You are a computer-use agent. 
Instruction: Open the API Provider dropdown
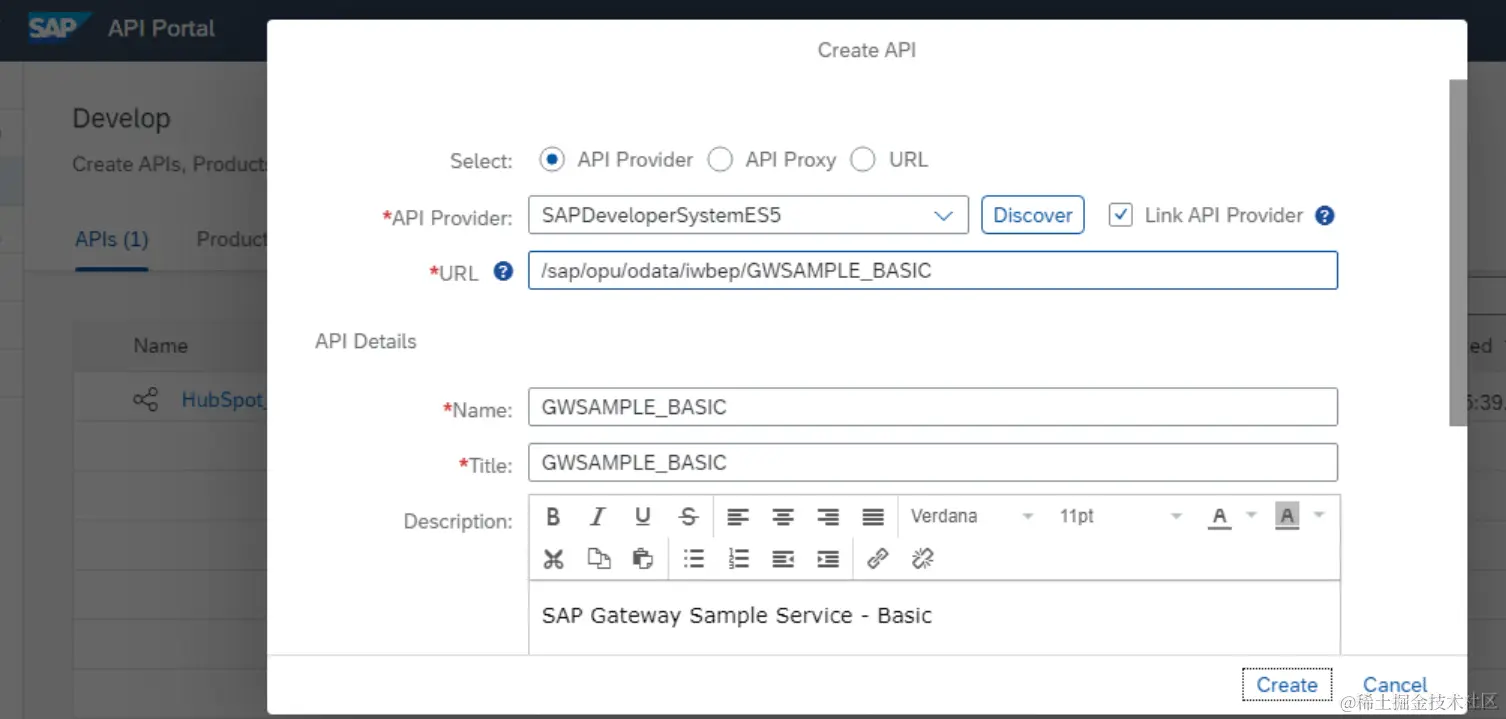pyautogui.click(x=942, y=215)
